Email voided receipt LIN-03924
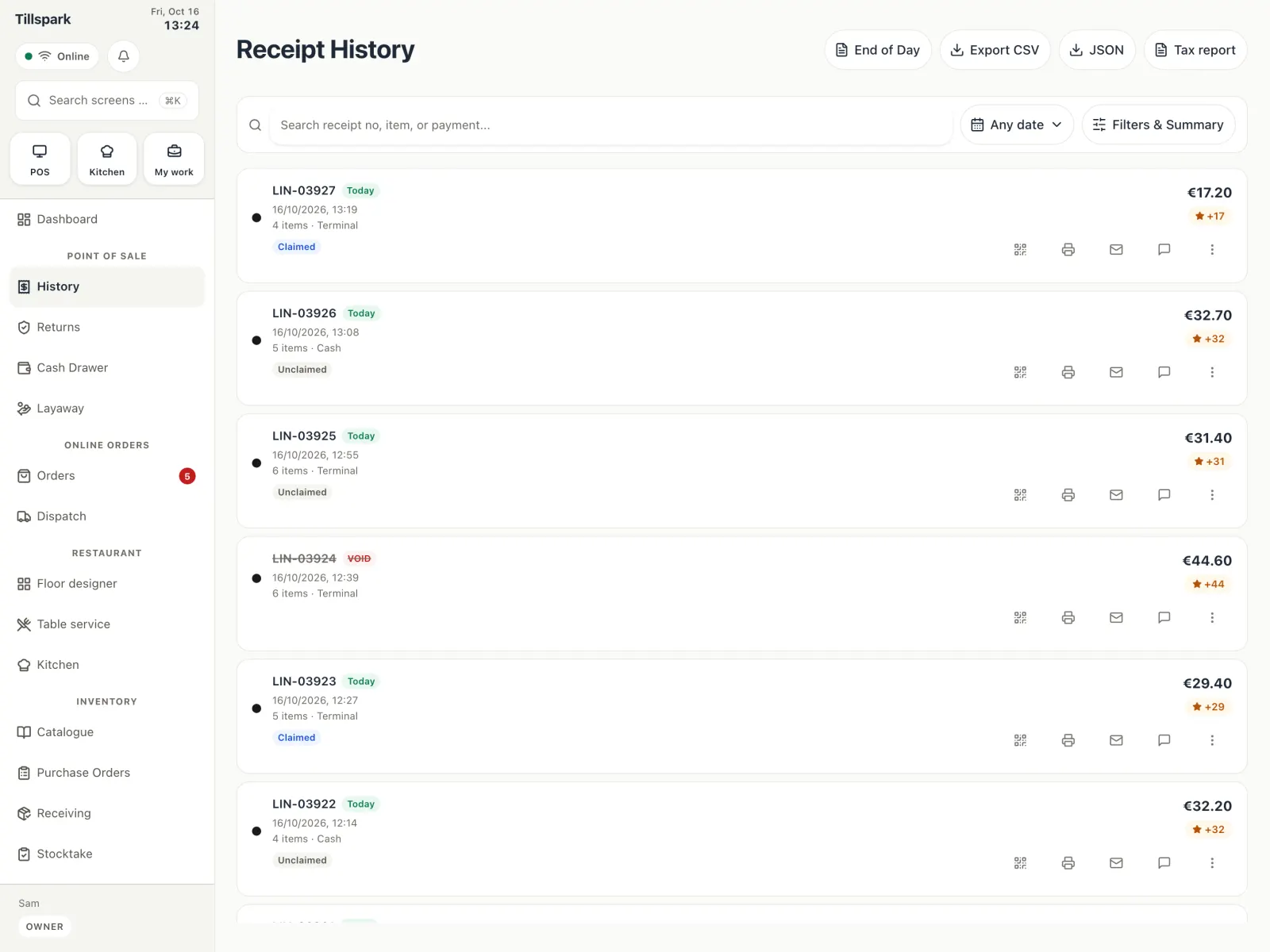Image resolution: width=1270 pixels, height=952 pixels. click(1116, 618)
